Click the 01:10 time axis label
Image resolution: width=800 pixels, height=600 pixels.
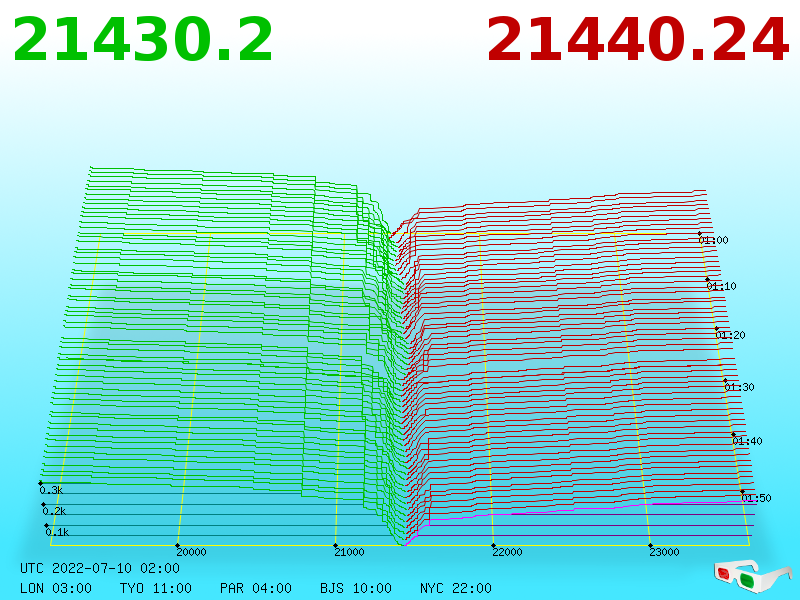721,286
